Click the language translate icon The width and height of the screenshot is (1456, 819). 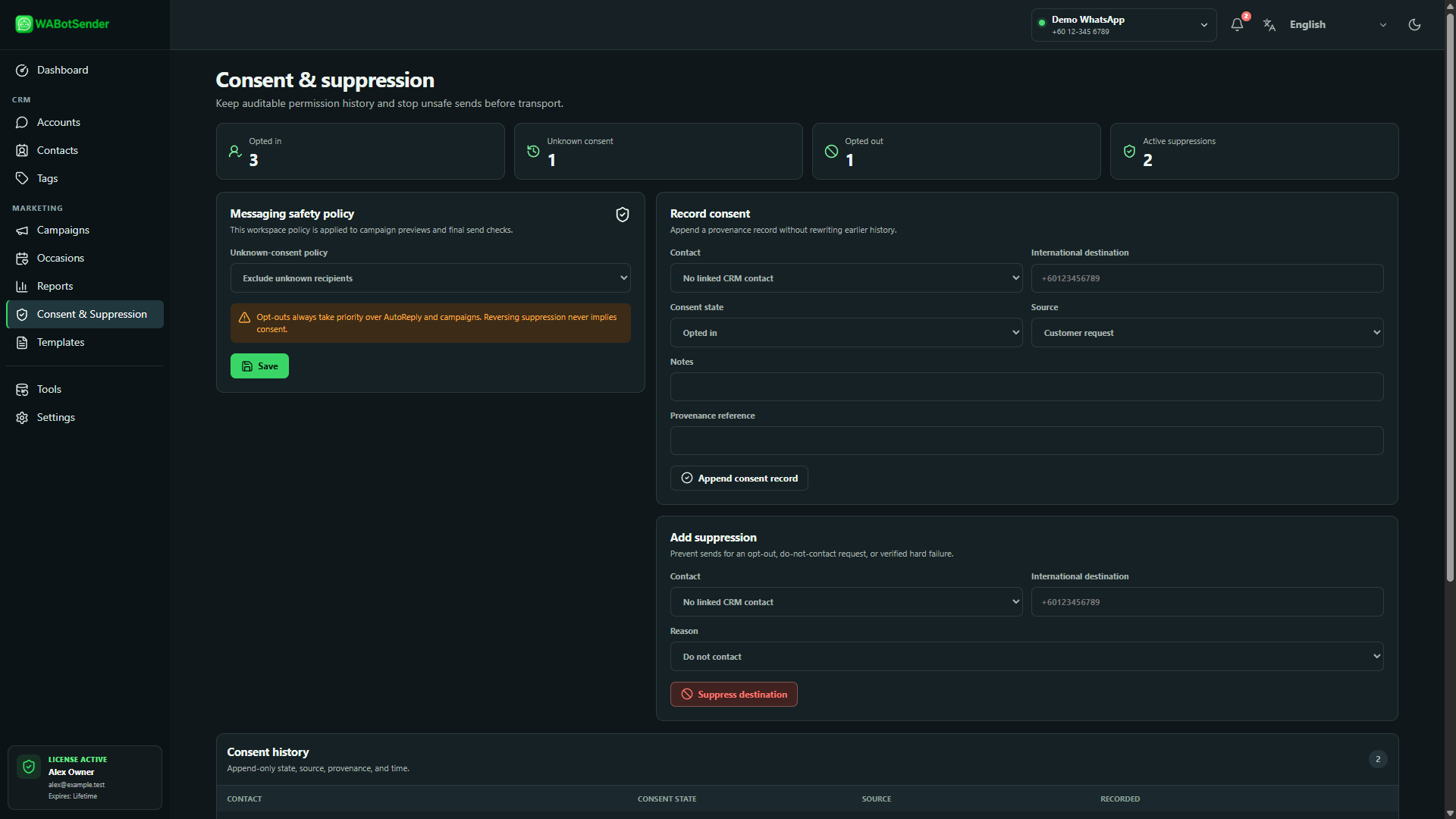1269,24
